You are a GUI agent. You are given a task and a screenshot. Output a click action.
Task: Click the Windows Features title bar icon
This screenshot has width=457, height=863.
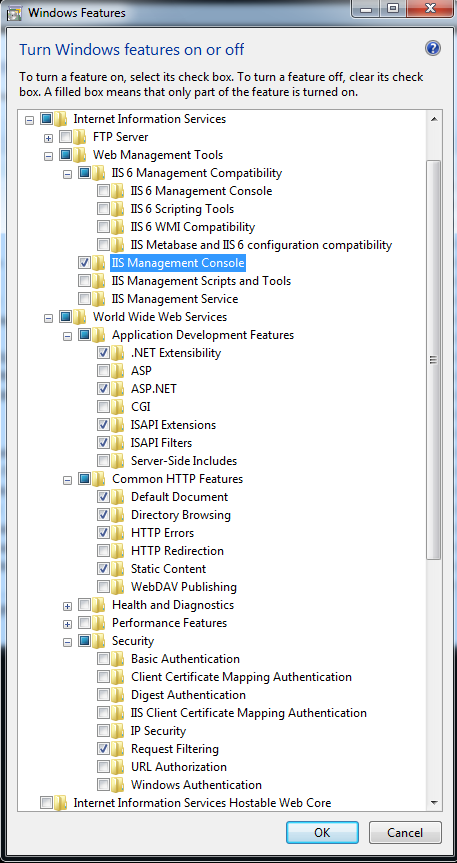[x=15, y=12]
